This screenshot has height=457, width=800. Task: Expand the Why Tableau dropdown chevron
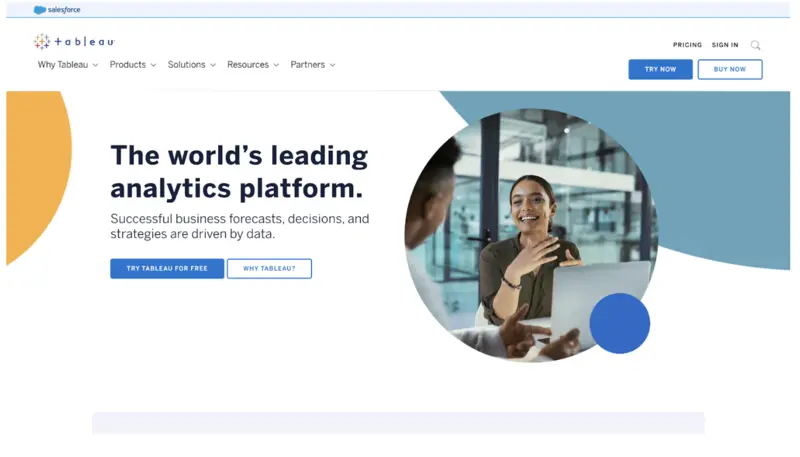tap(95, 65)
